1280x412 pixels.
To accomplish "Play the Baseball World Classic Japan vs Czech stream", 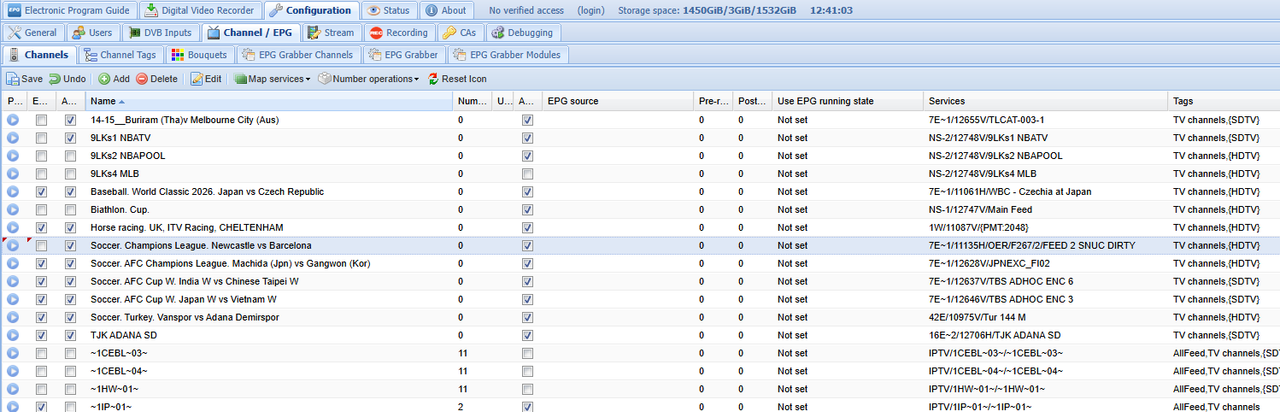I will pos(13,192).
